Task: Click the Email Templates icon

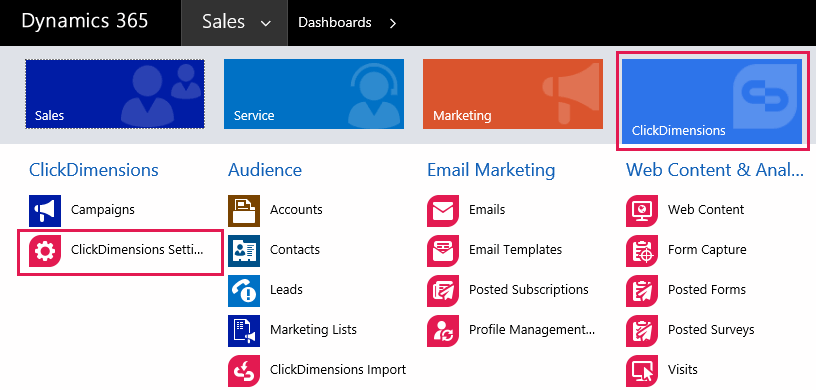Action: pyautogui.click(x=443, y=250)
